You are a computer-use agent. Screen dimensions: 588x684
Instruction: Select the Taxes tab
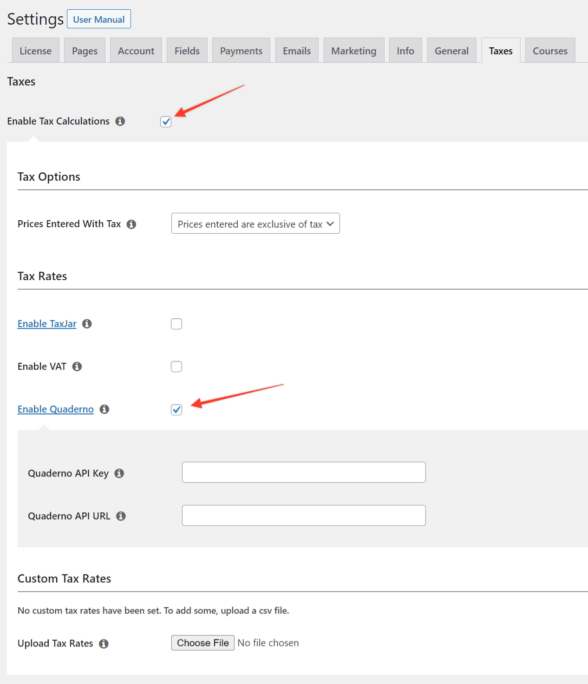point(501,51)
